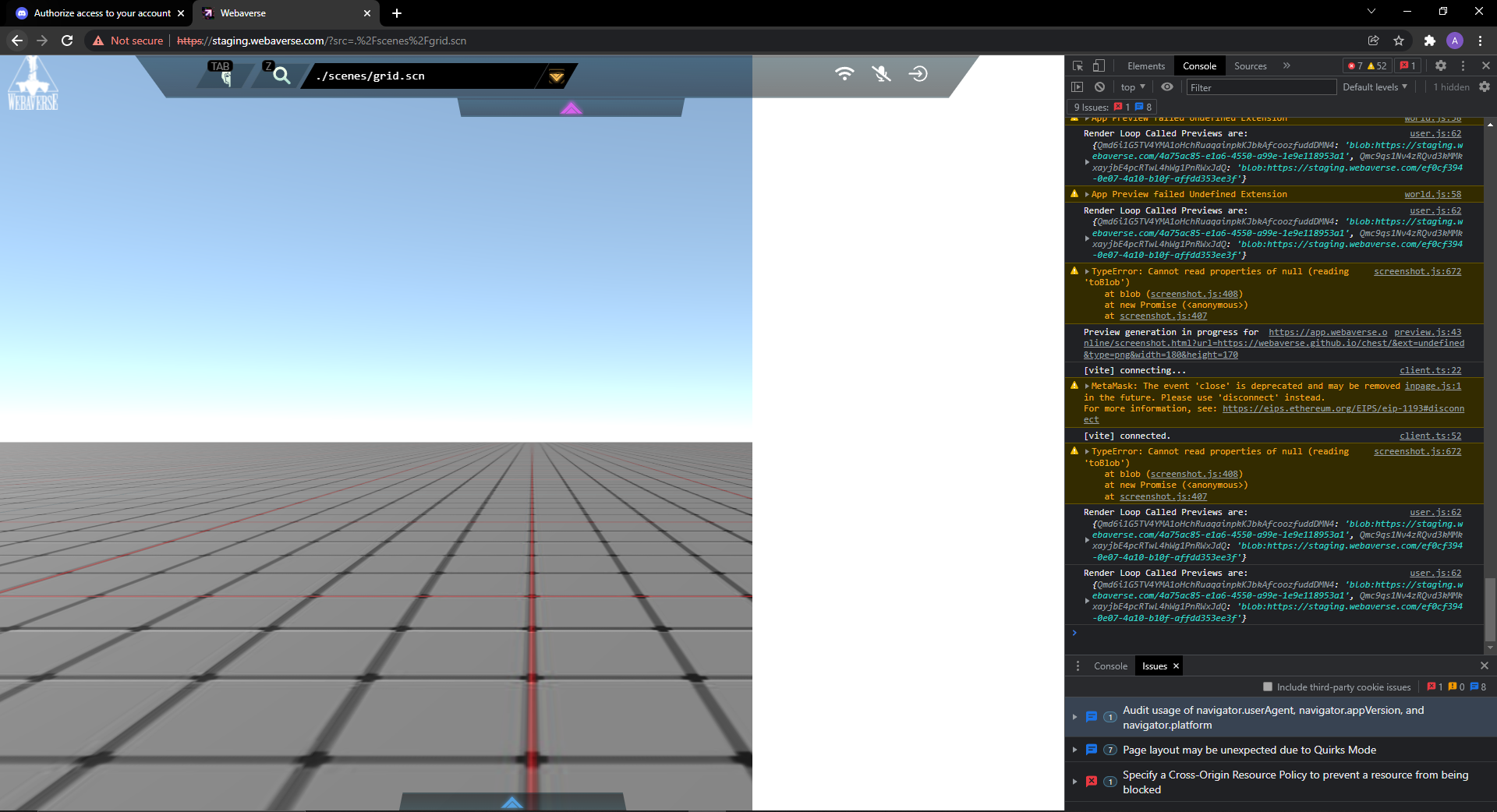Toggle the console sidebar icon
Viewport: 1497px width, 812px height.
(x=1078, y=87)
